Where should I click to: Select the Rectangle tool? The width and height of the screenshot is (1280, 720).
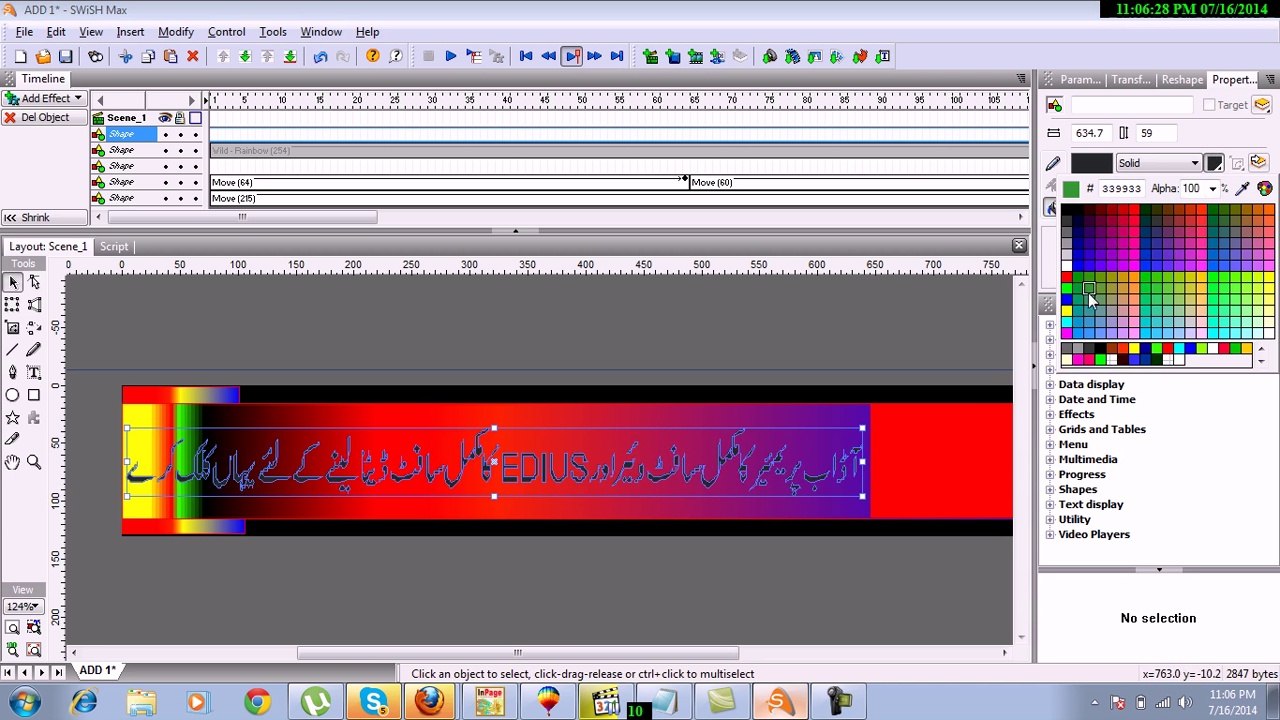[34, 395]
